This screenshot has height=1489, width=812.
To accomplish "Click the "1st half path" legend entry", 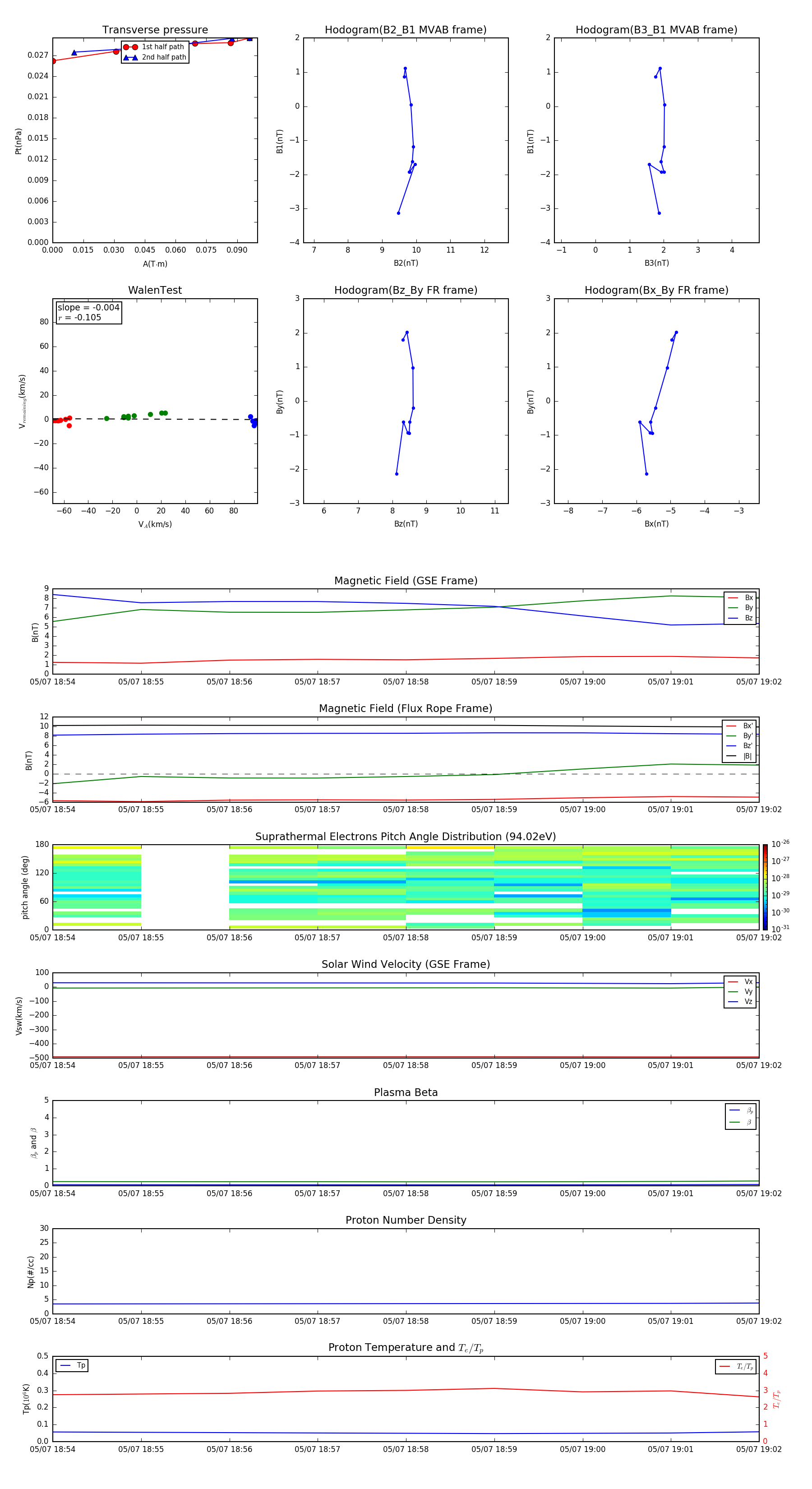I will (x=154, y=47).
